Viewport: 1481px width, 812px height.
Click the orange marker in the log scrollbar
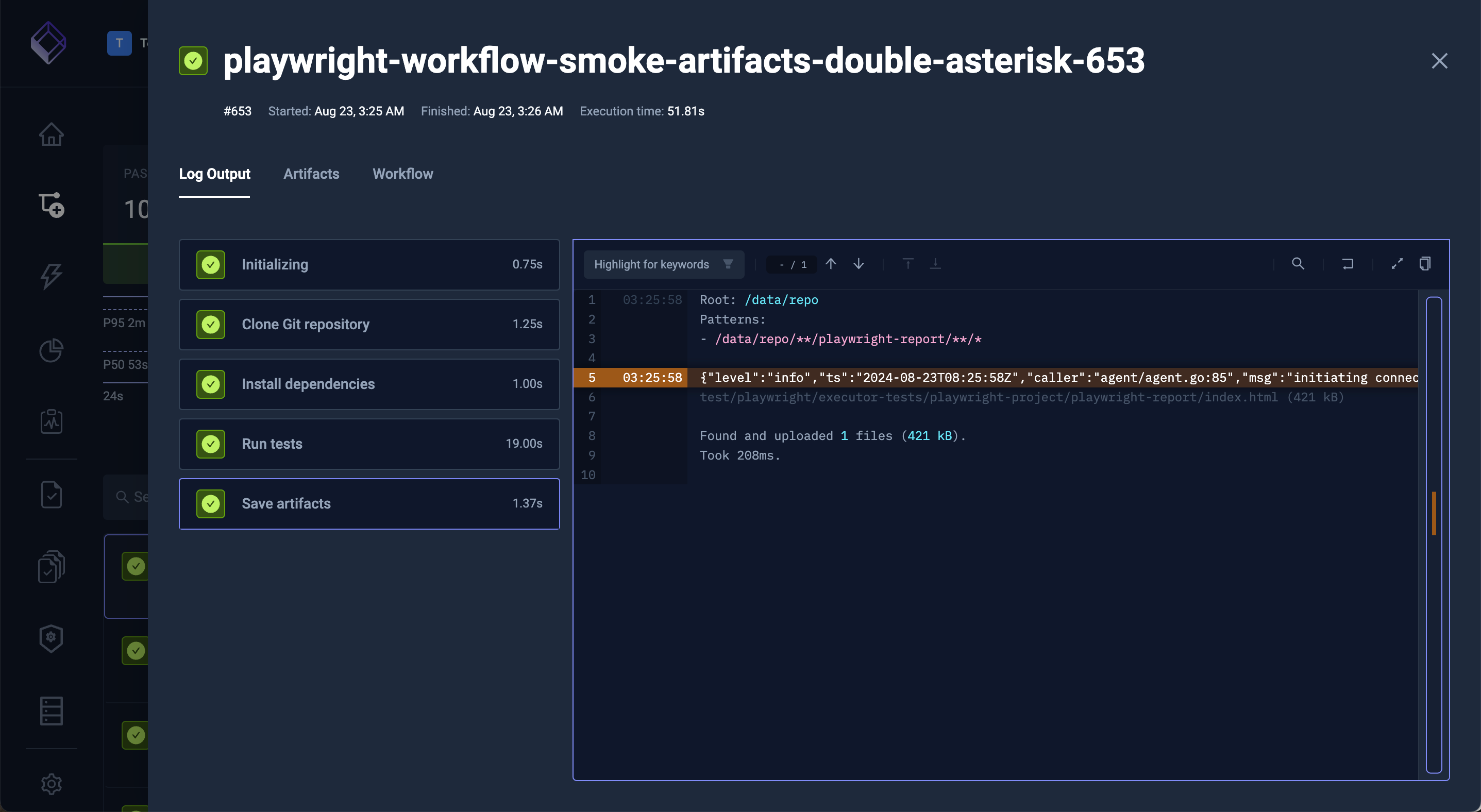(x=1434, y=513)
